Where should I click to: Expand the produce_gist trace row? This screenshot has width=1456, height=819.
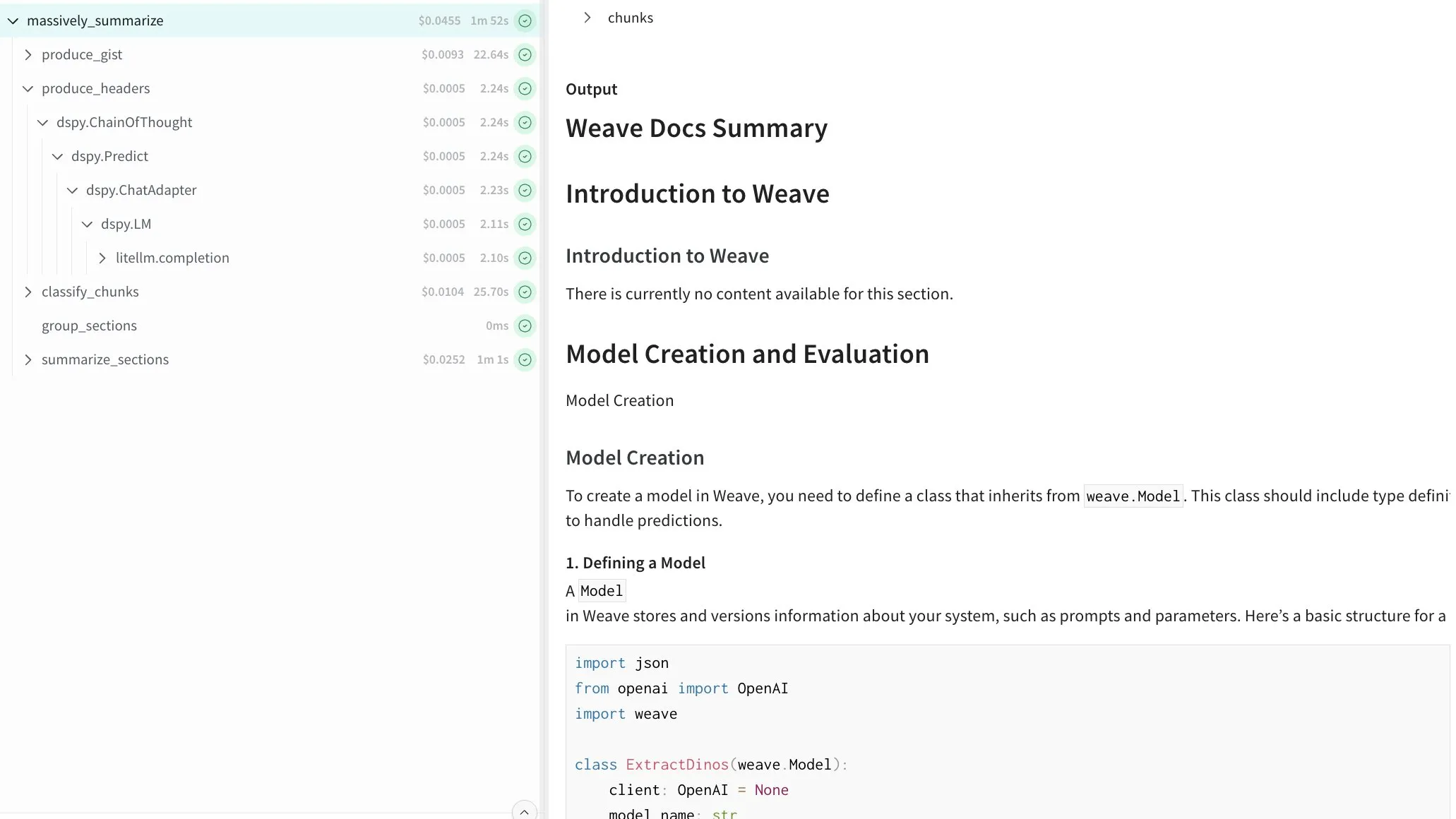(x=28, y=54)
